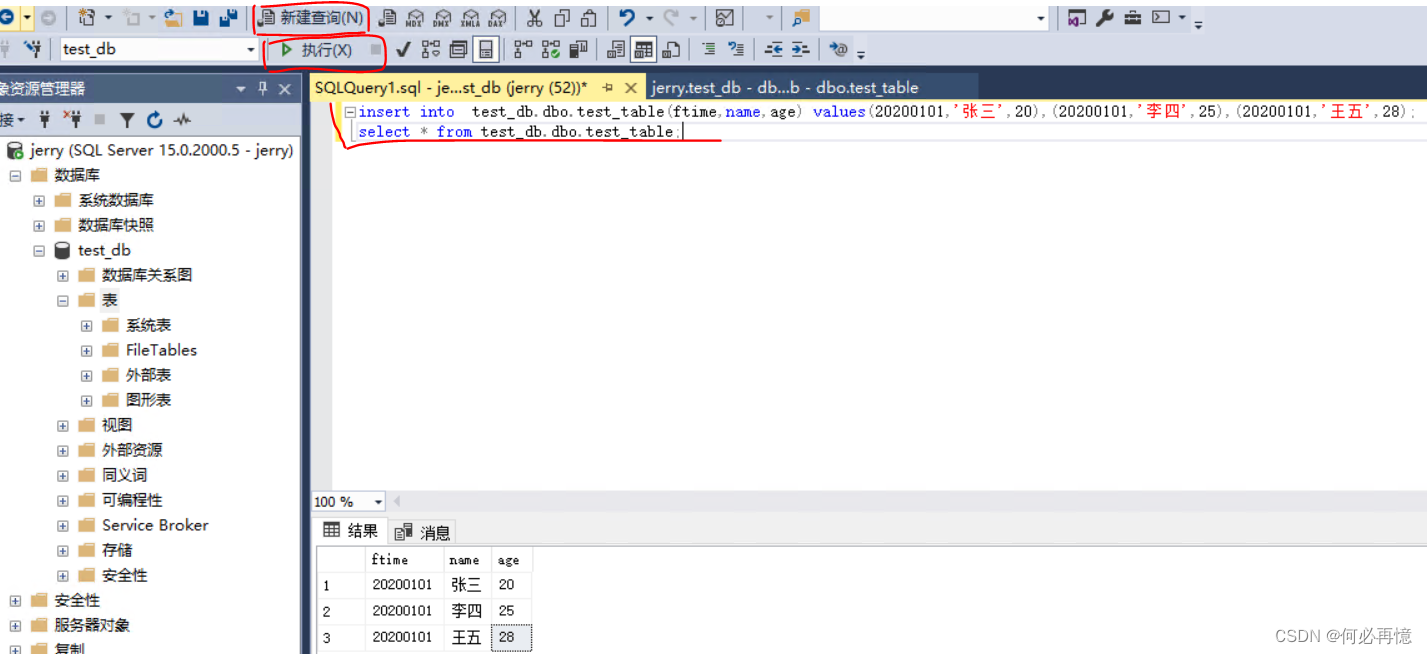1427x654 pixels.
Task: Click the Filter icon in Object Explorer
Action: [x=128, y=119]
